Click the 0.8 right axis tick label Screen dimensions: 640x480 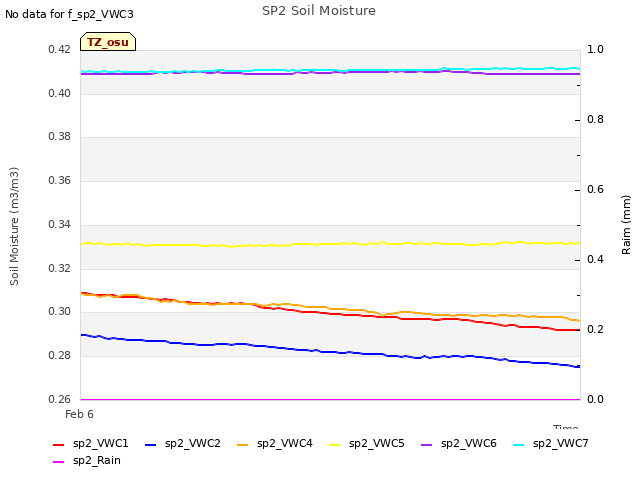click(595, 120)
